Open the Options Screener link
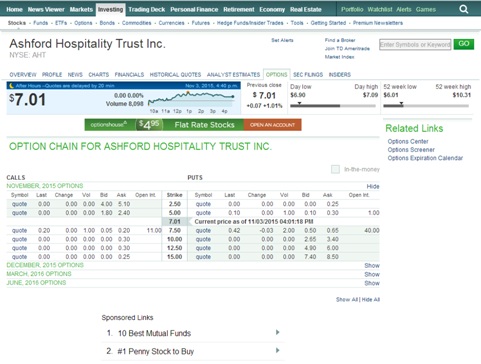The height and width of the screenshot is (364, 481). click(411, 150)
